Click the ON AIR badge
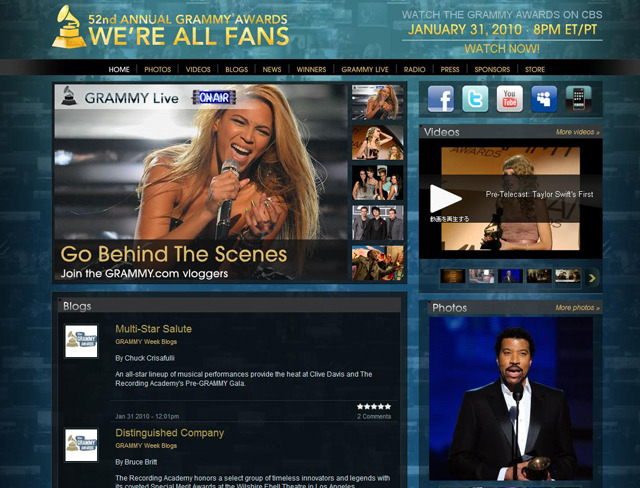The height and width of the screenshot is (488, 640). point(214,97)
